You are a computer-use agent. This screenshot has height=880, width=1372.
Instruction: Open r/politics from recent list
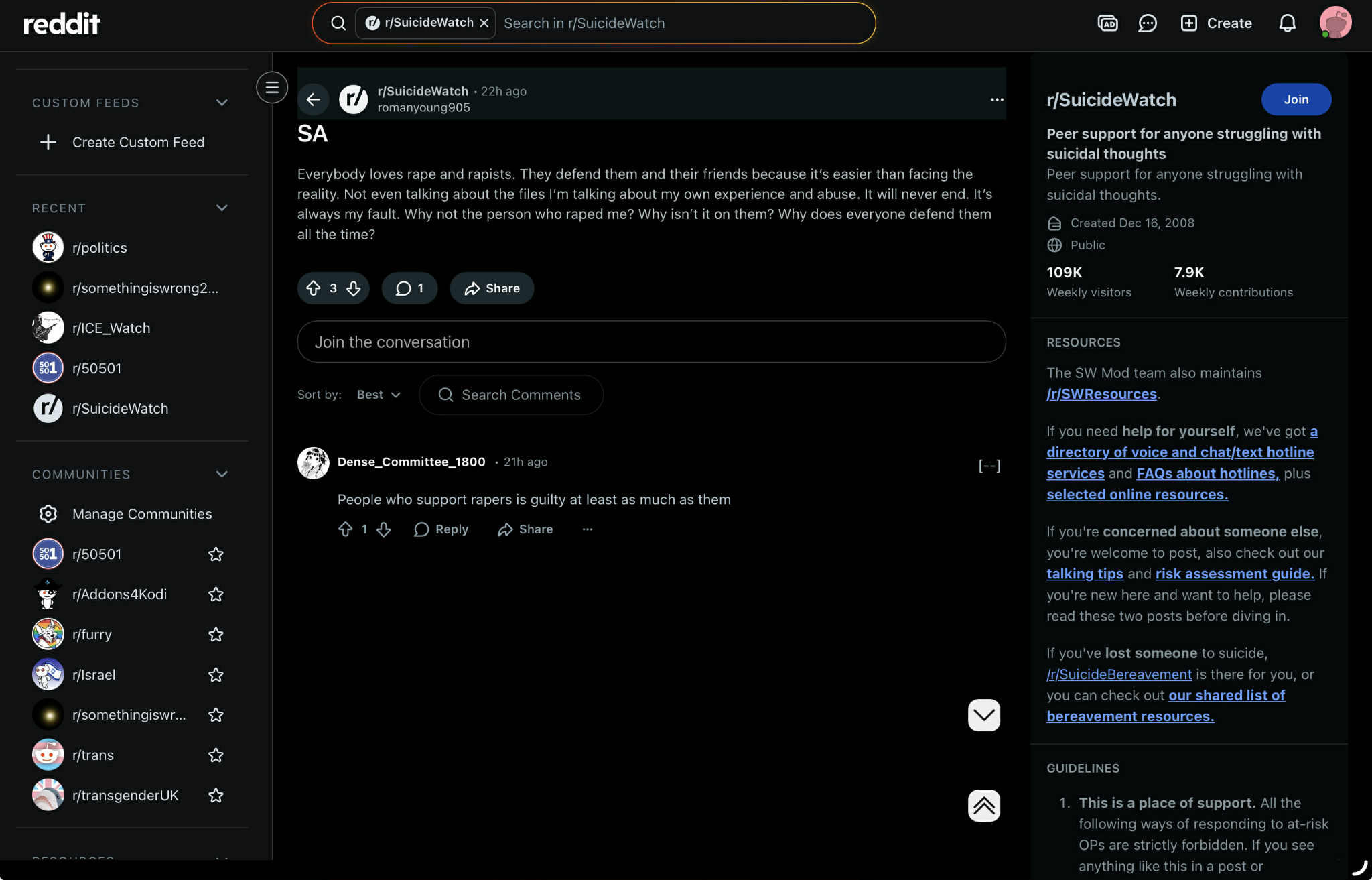click(99, 248)
